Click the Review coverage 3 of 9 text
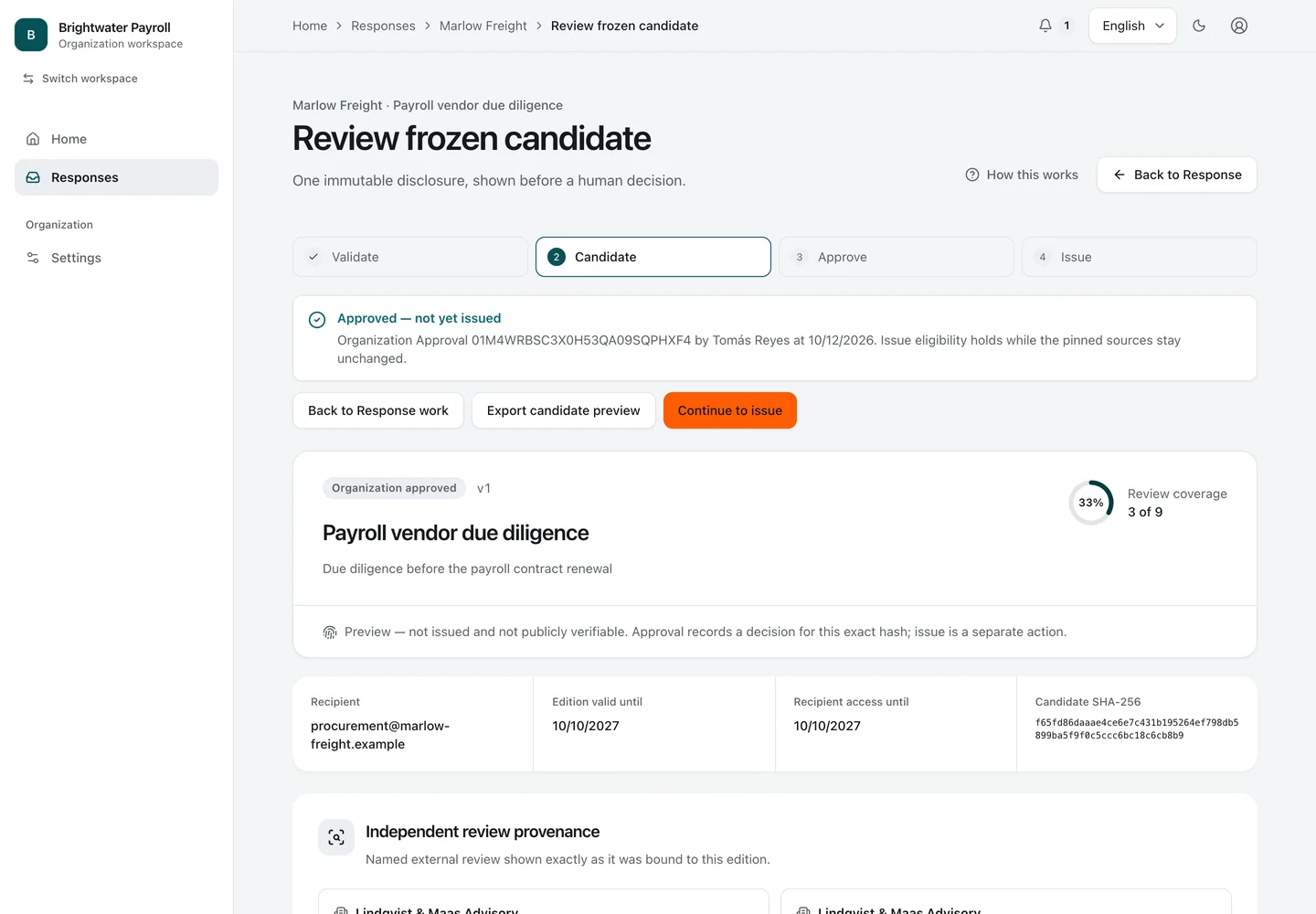Screen dimensions: 1316x914 coord(1177,503)
